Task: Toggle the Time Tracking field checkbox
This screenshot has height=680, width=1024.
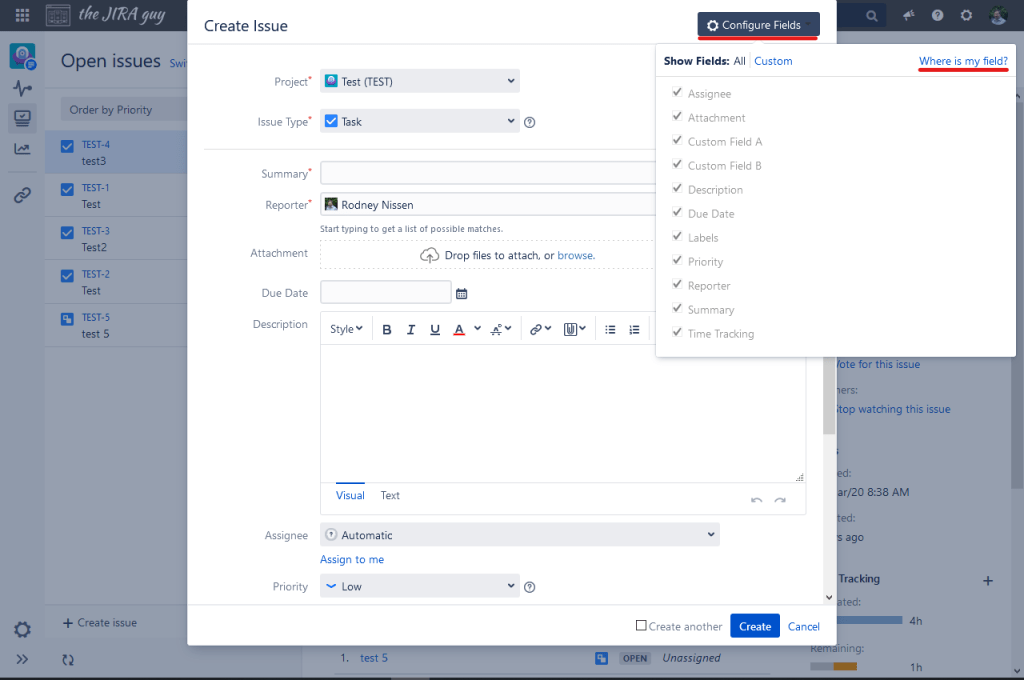Action: coord(677,333)
